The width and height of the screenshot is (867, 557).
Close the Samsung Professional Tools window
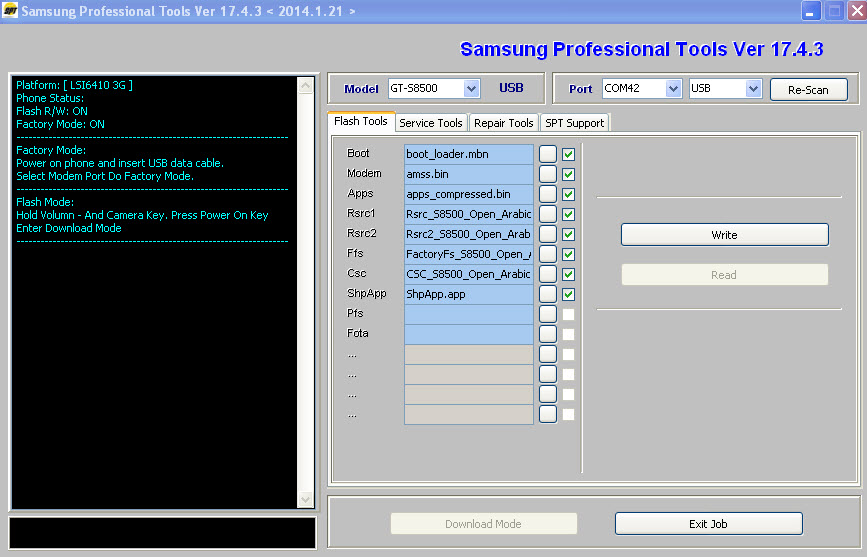857,11
